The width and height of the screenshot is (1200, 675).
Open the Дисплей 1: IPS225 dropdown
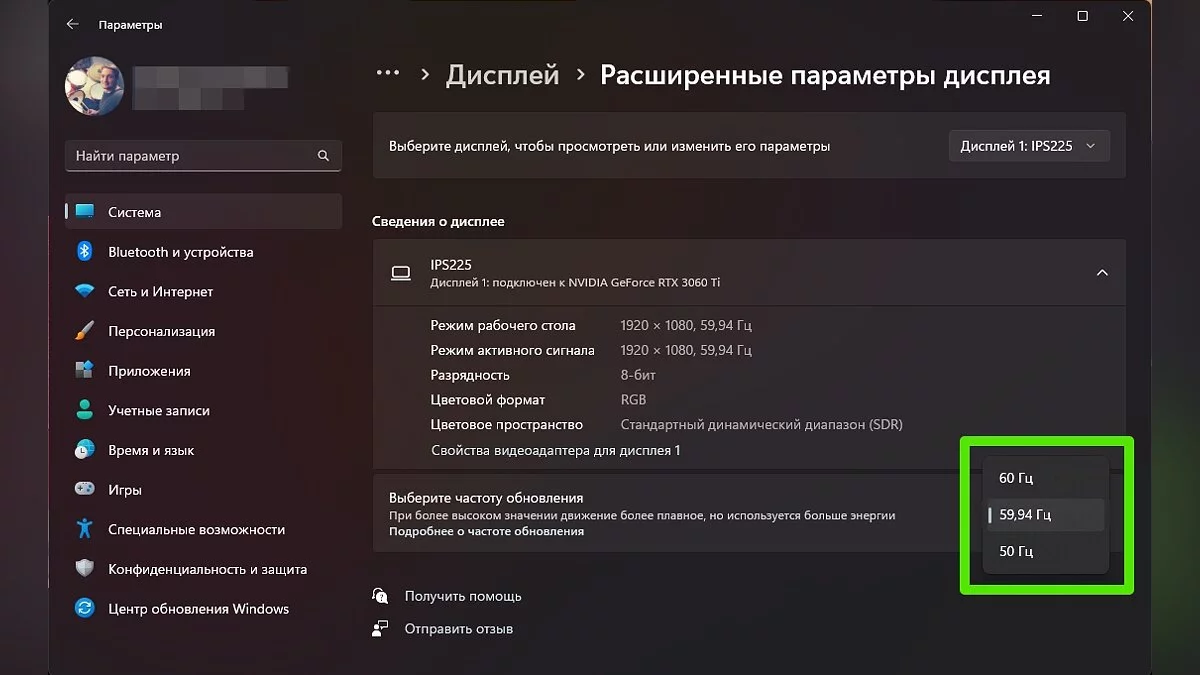(x=1028, y=146)
